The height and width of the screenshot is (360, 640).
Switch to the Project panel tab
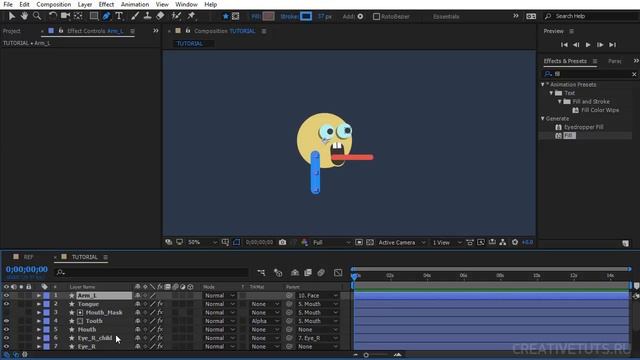click(11, 31)
